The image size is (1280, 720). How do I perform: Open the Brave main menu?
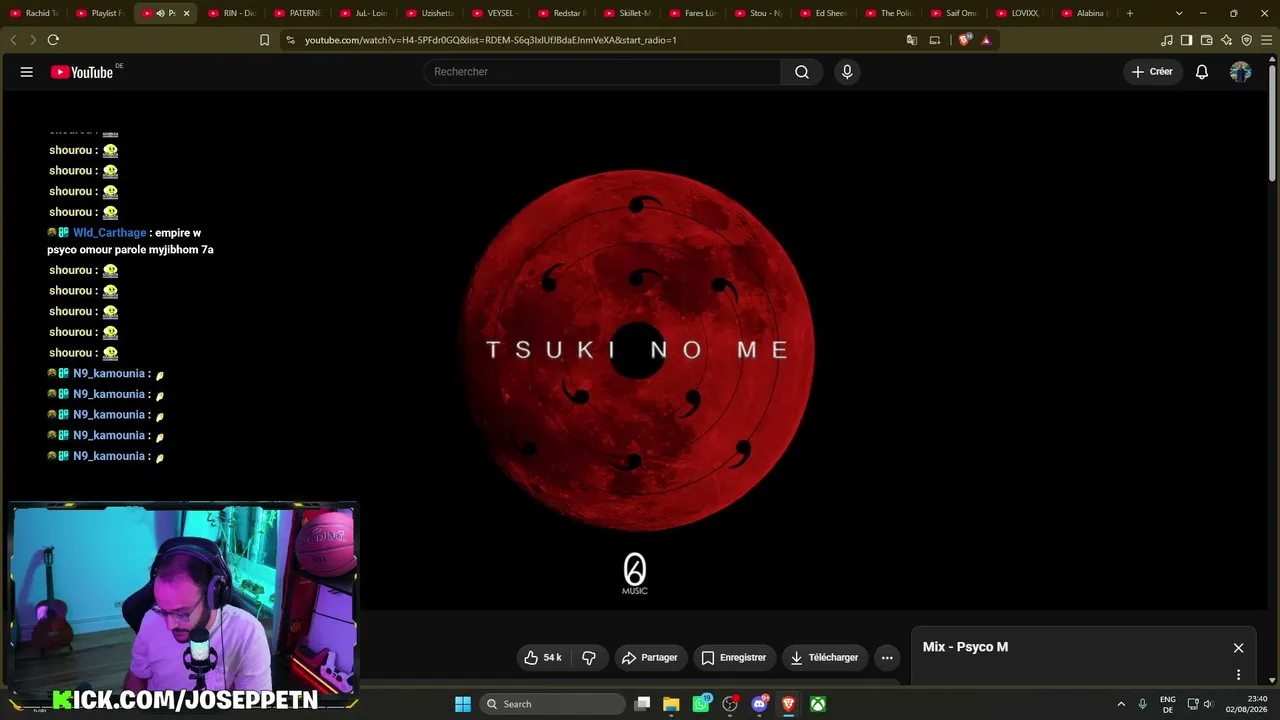pos(1267,40)
